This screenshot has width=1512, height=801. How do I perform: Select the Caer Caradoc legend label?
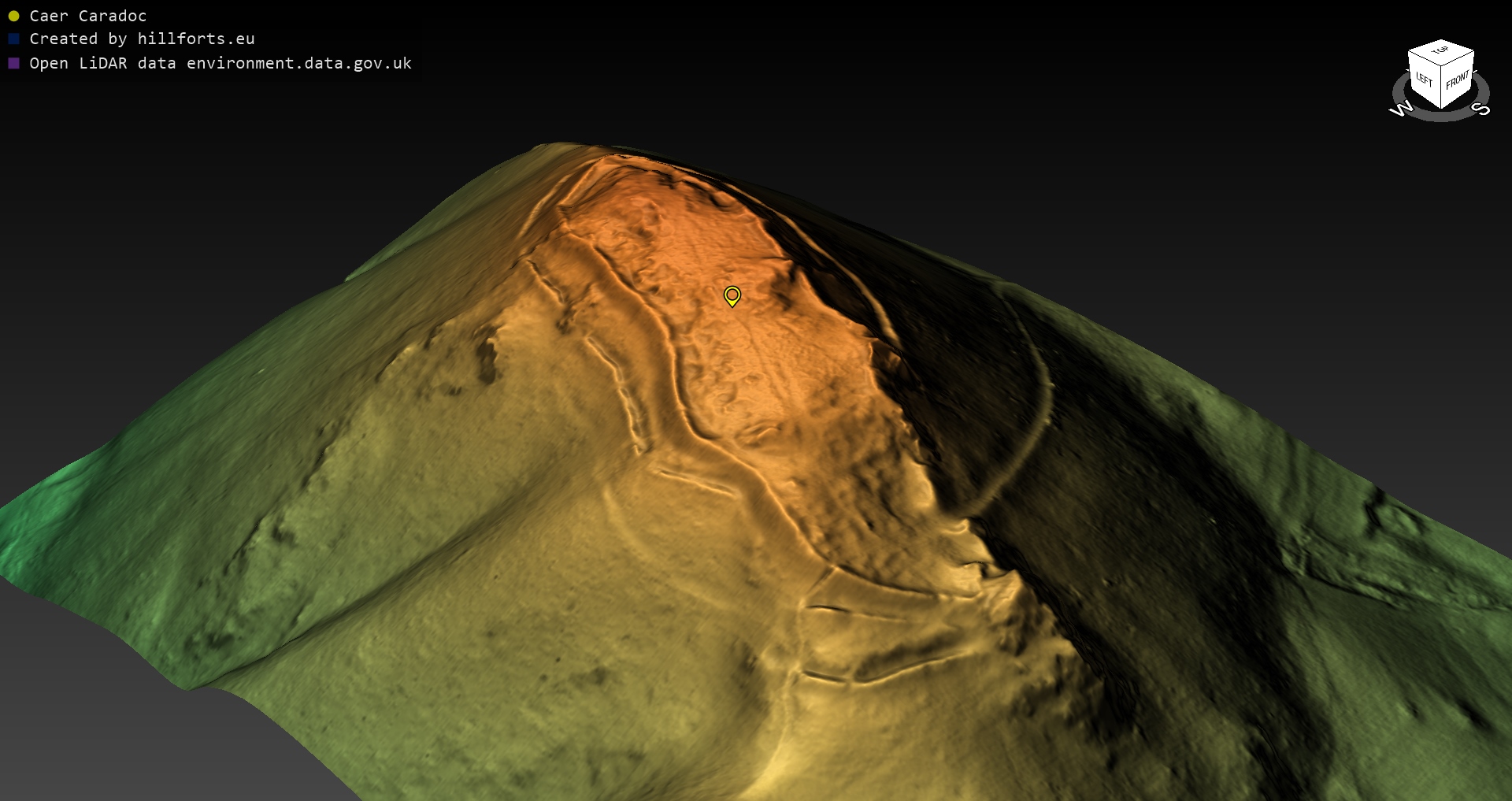(87, 16)
